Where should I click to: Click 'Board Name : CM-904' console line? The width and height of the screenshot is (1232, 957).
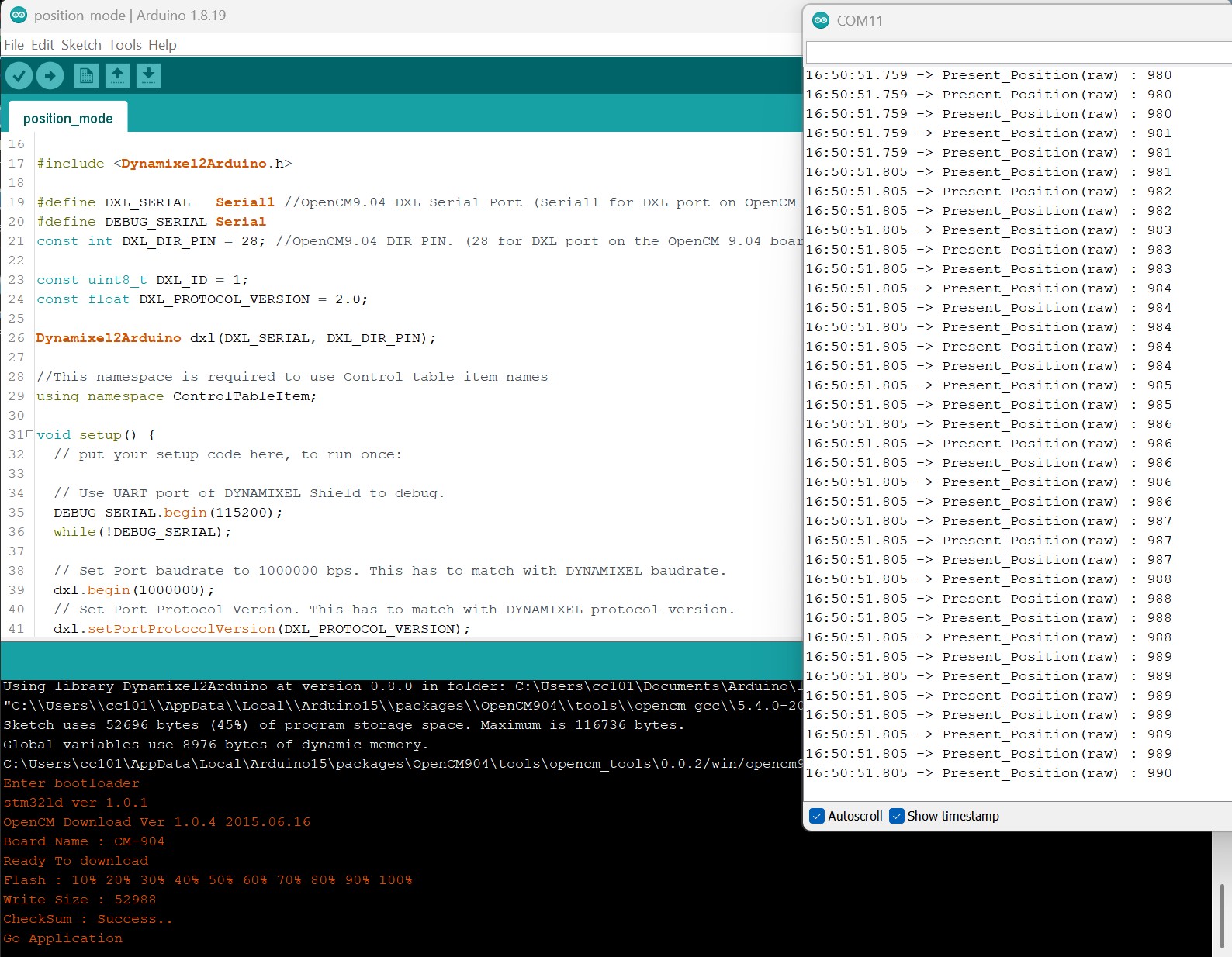[x=84, y=841]
